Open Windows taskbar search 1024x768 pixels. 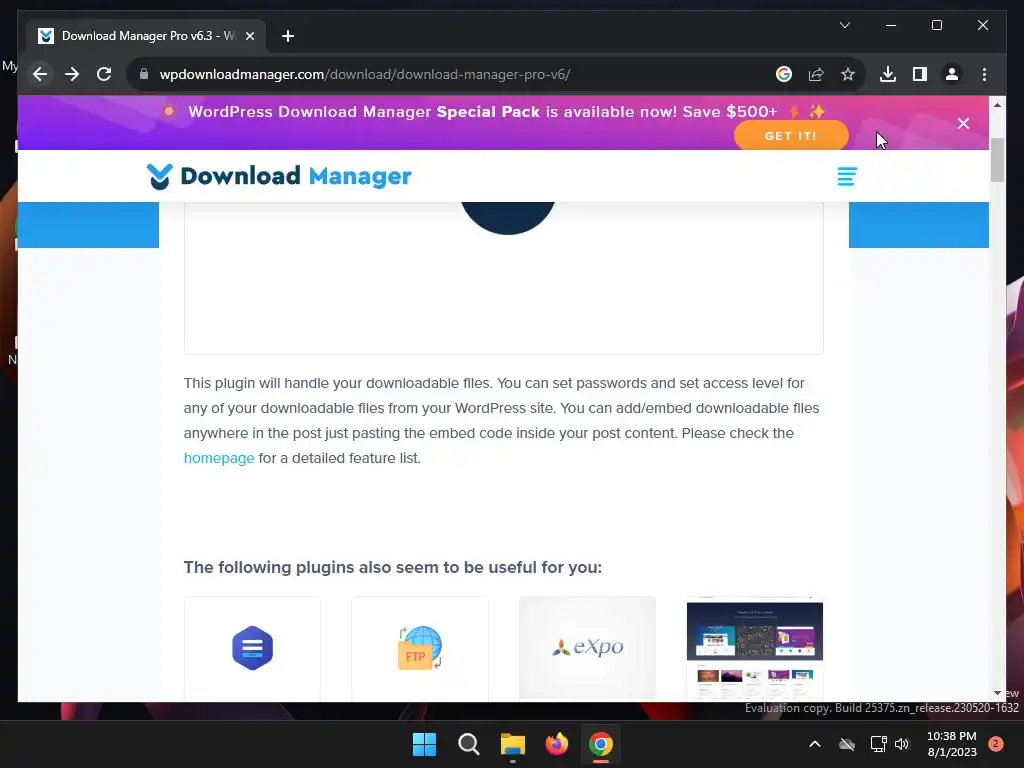[x=469, y=744]
